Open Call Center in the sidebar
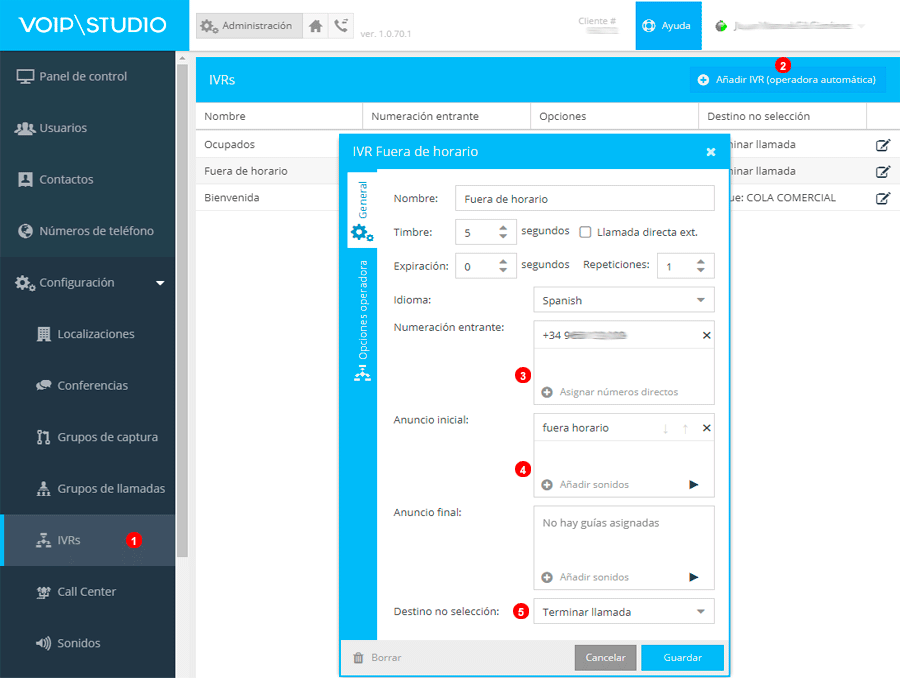Viewport: 900px width, 678px height. [86, 592]
